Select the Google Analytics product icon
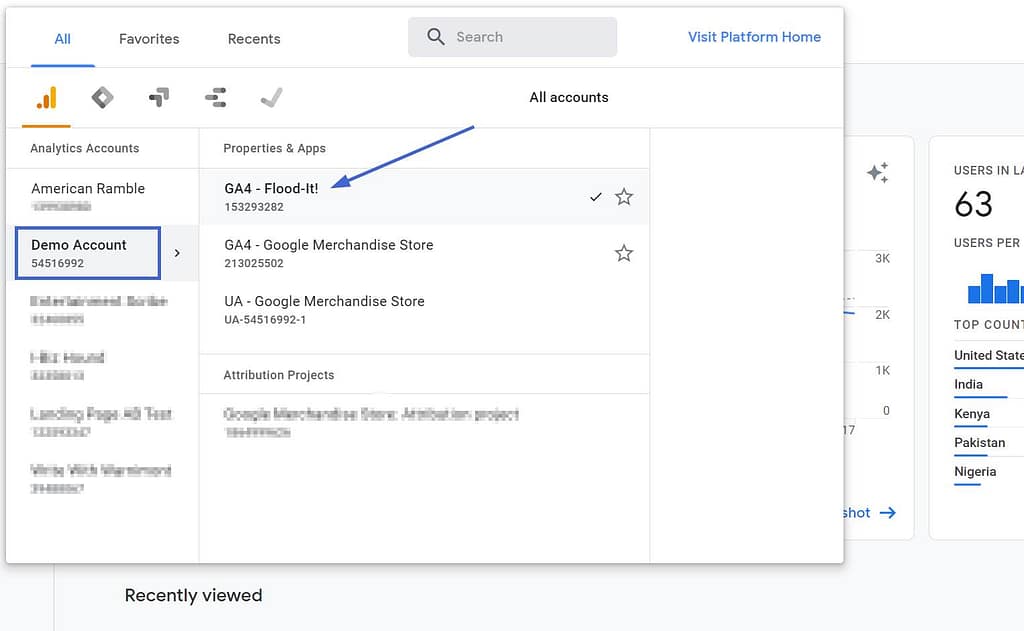This screenshot has width=1024, height=631. [x=45, y=97]
